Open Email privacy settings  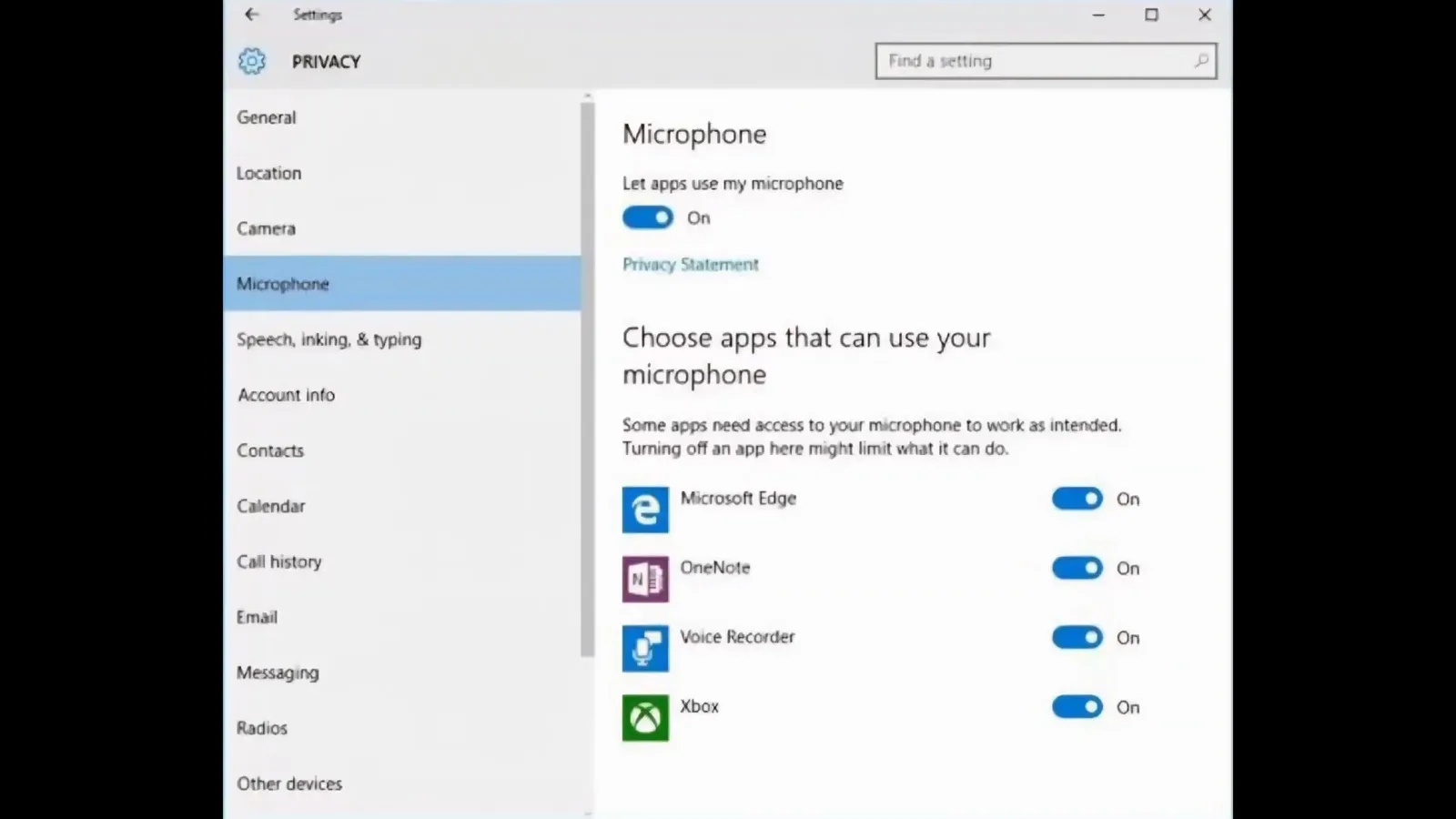402,617
